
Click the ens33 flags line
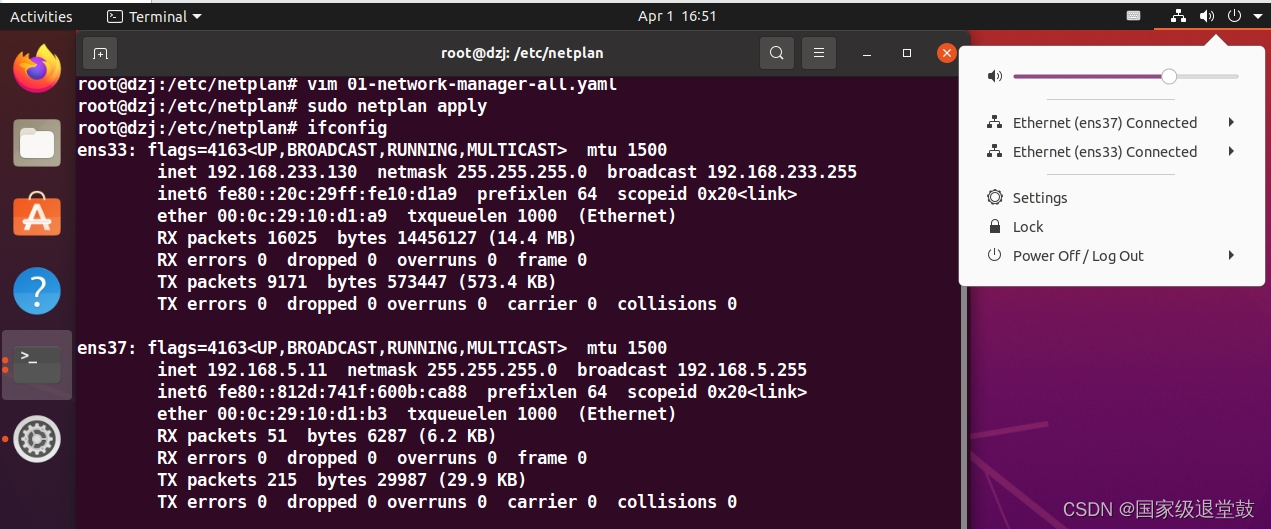pos(372,150)
